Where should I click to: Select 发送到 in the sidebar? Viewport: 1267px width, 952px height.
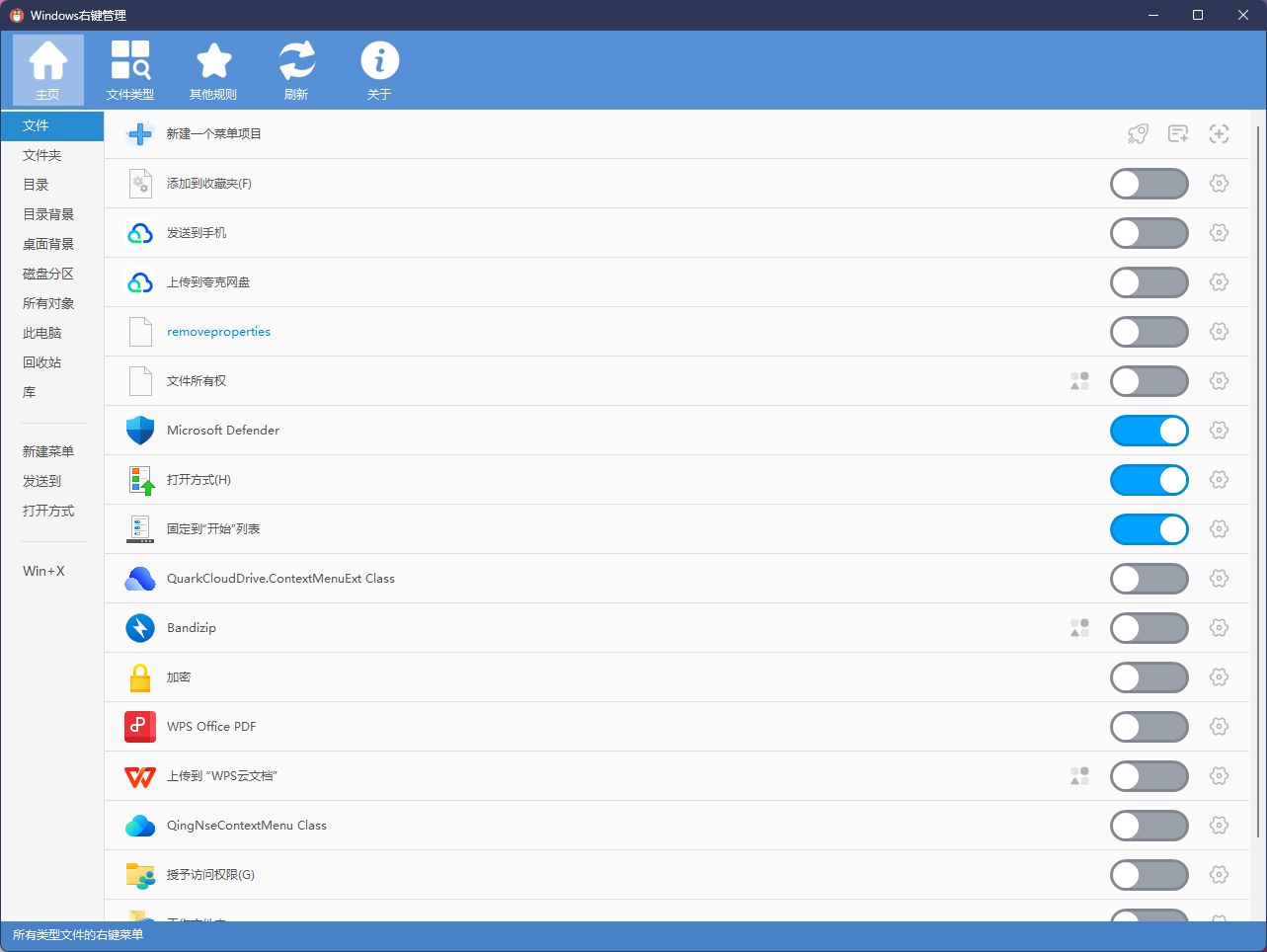pyautogui.click(x=51, y=481)
